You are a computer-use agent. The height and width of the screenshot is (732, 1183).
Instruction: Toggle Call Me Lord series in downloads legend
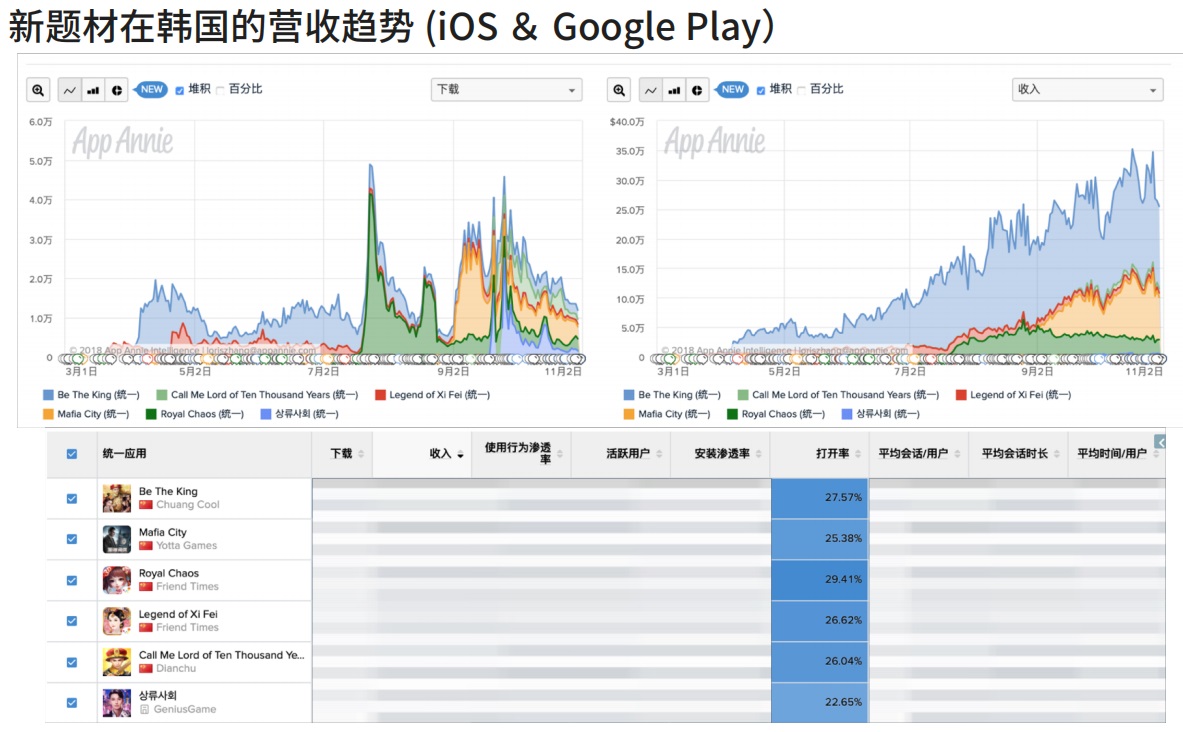(257, 395)
